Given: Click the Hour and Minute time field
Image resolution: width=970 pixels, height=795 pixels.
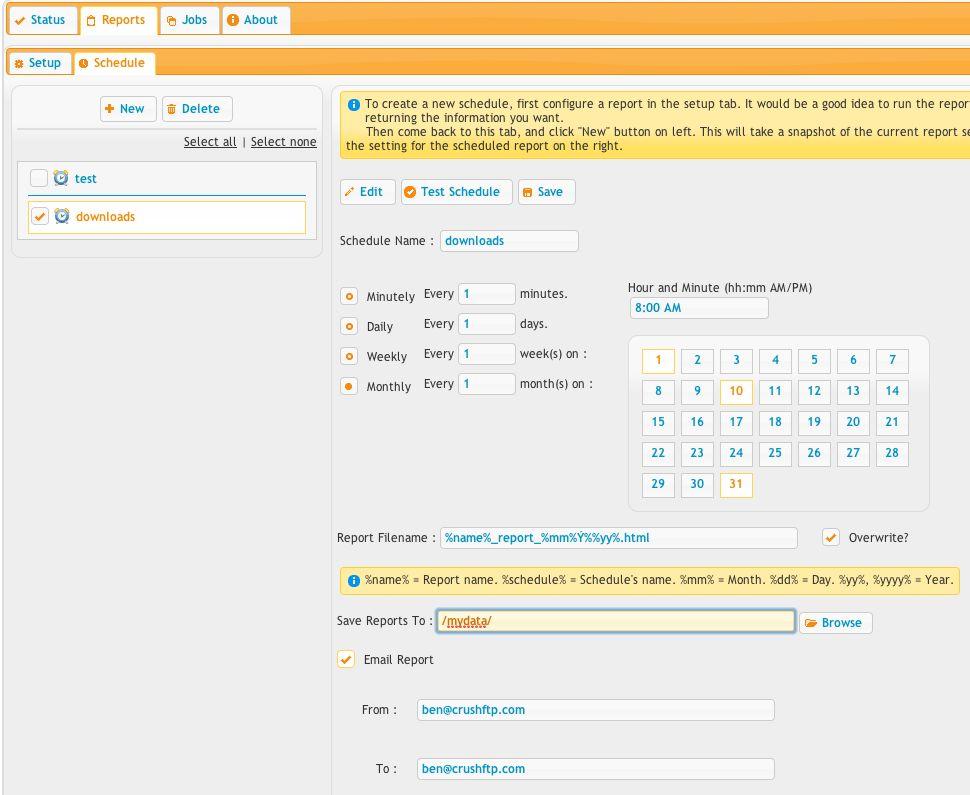Looking at the screenshot, I should [699, 307].
